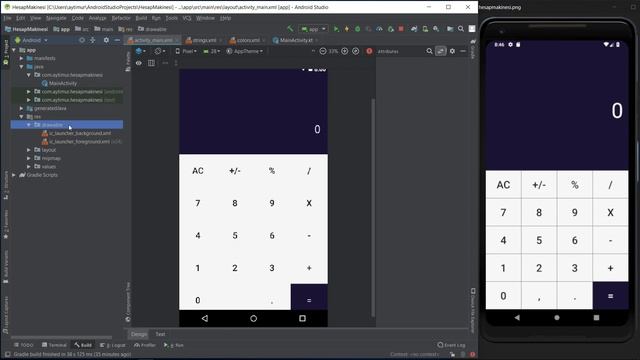Stop the running app with the red square
This screenshot has height=360, width=640.
click(x=401, y=29)
